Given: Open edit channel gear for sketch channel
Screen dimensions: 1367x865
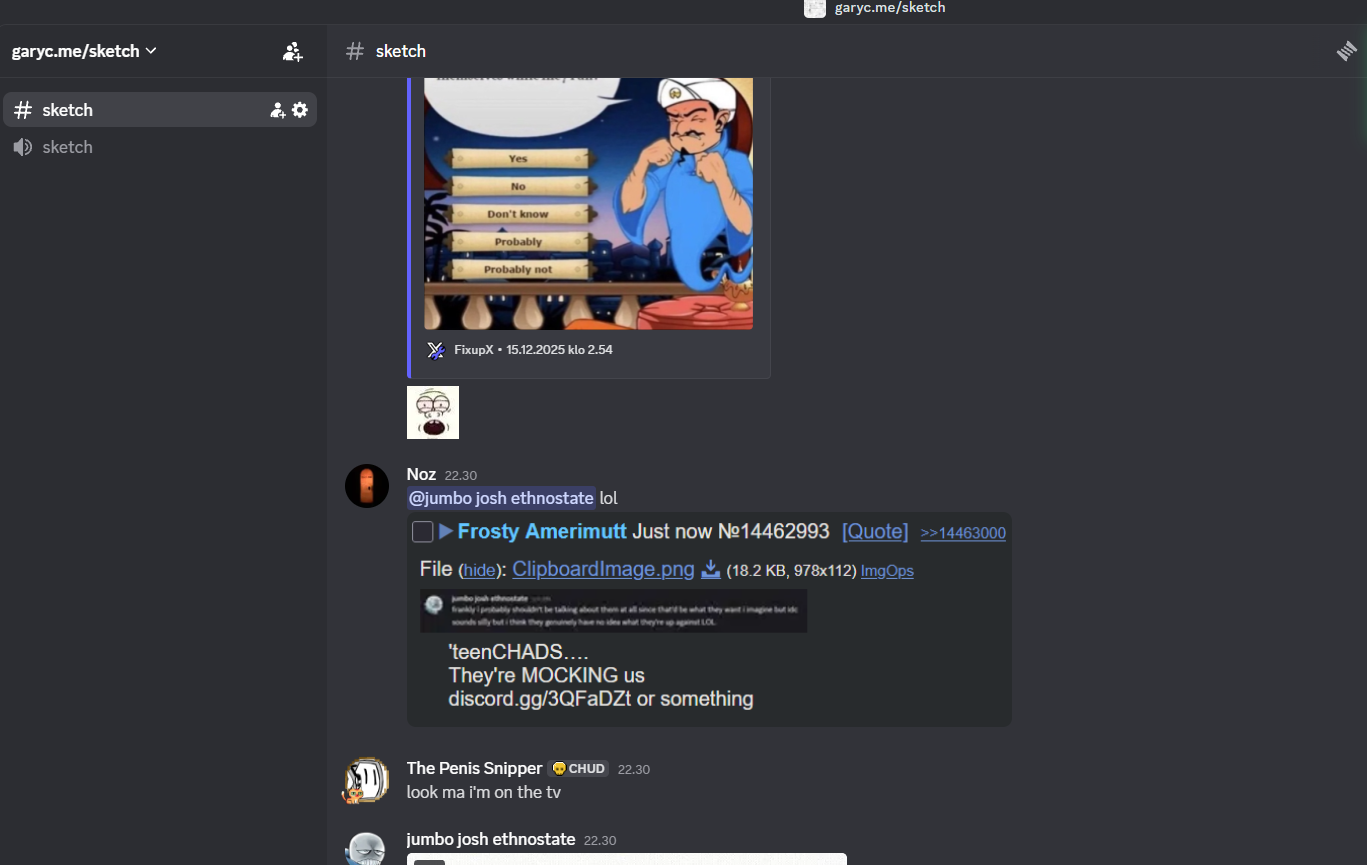Looking at the screenshot, I should click(x=300, y=110).
